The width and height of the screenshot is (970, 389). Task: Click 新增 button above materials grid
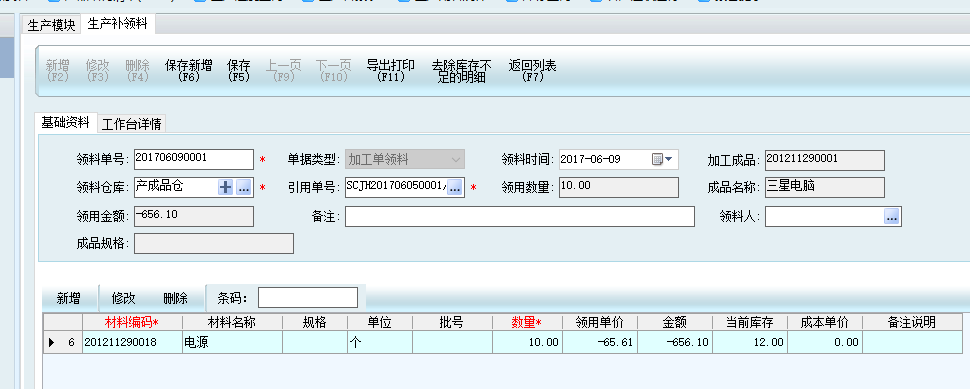tap(69, 298)
